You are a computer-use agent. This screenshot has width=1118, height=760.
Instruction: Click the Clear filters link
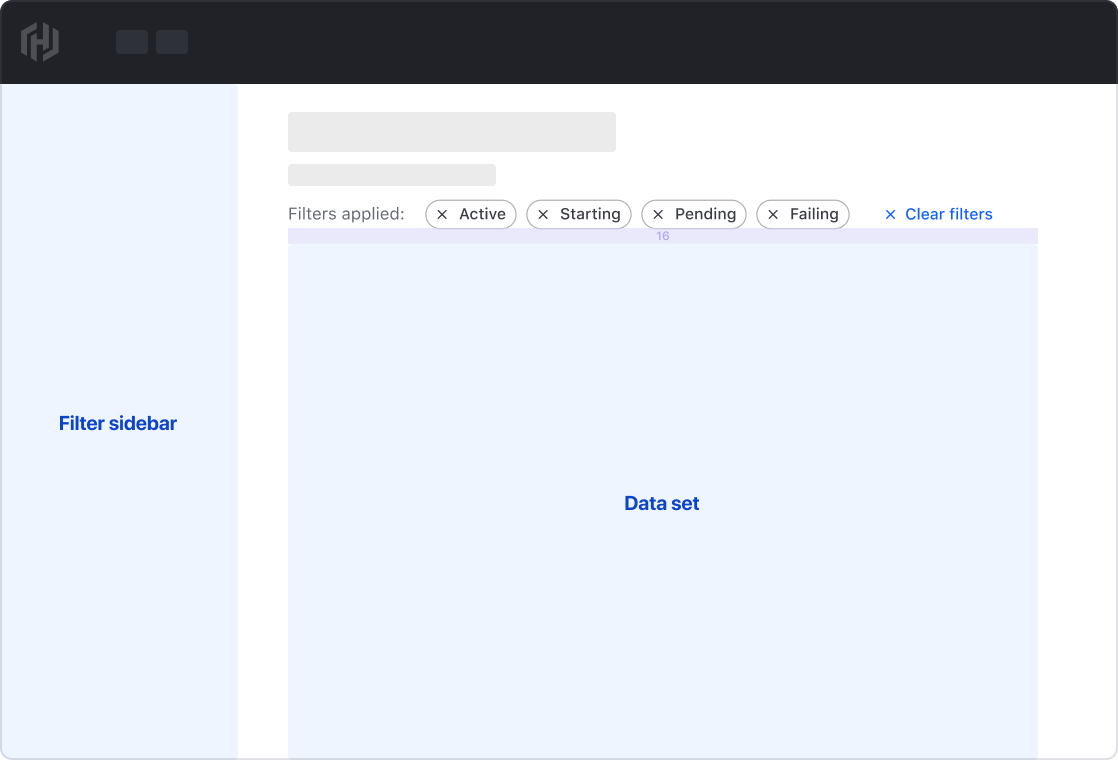click(x=948, y=214)
